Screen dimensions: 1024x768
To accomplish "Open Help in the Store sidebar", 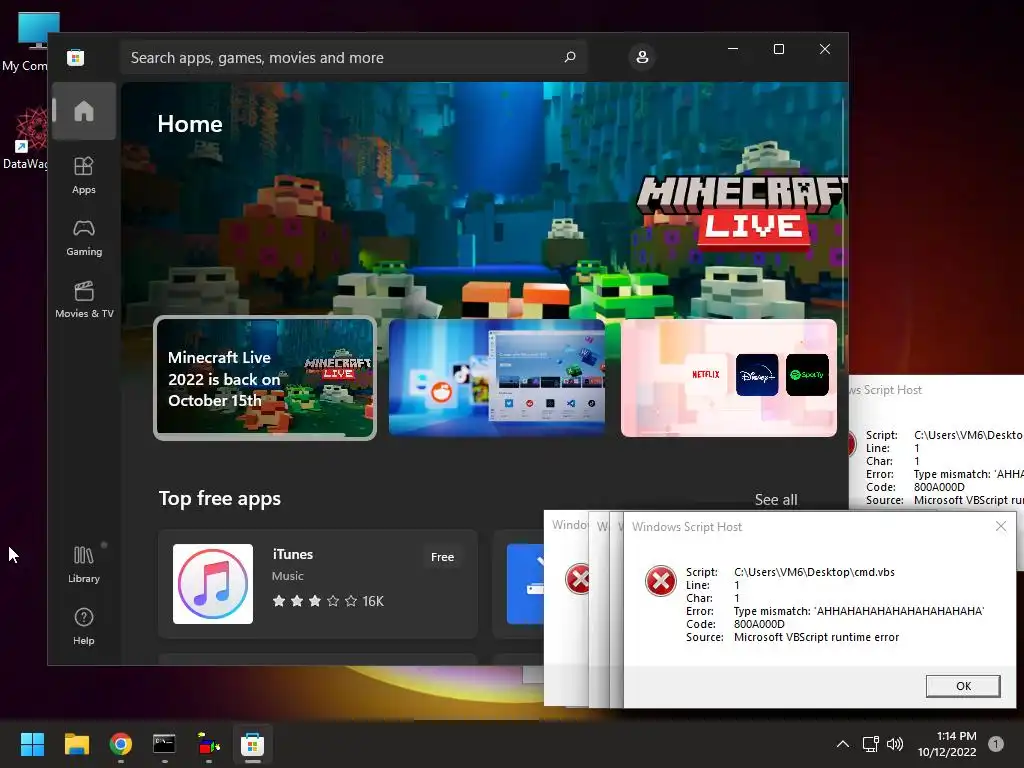I will tap(84, 627).
